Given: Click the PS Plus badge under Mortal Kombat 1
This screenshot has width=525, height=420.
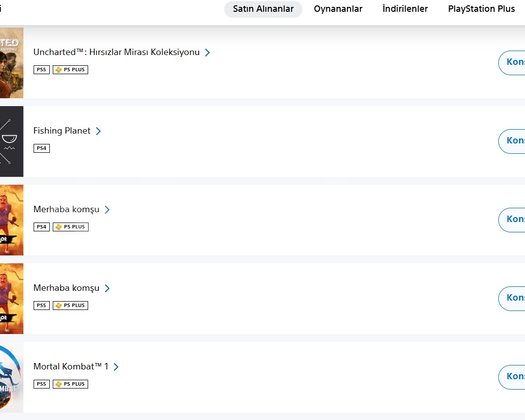Looking at the screenshot, I should tap(71, 384).
